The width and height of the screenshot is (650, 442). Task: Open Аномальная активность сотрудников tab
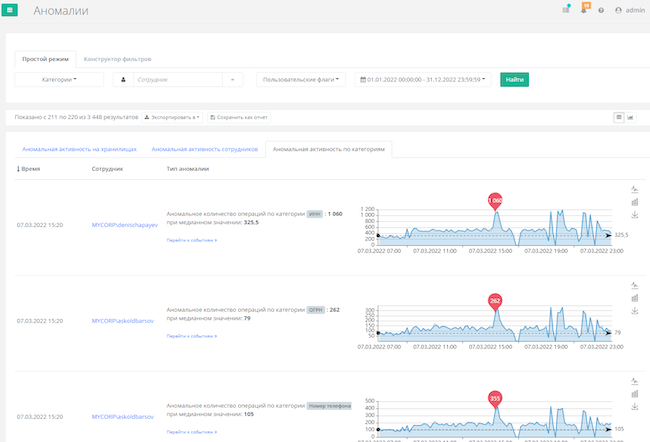205,149
